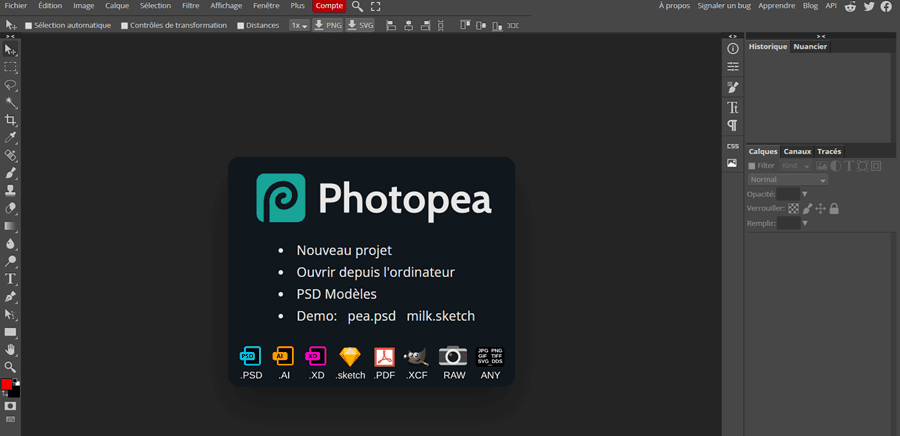Click Nouveau projet link
Viewport: 900px width, 436px height.
click(344, 251)
